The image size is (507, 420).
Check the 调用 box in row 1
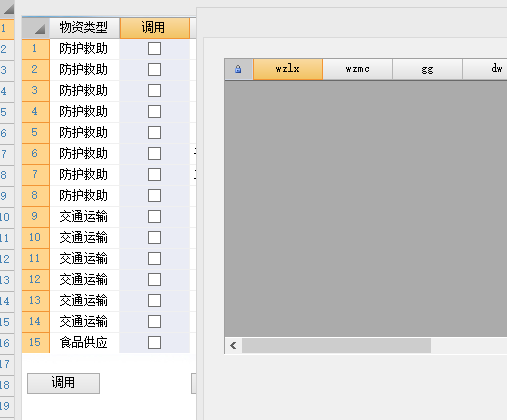(x=154, y=49)
